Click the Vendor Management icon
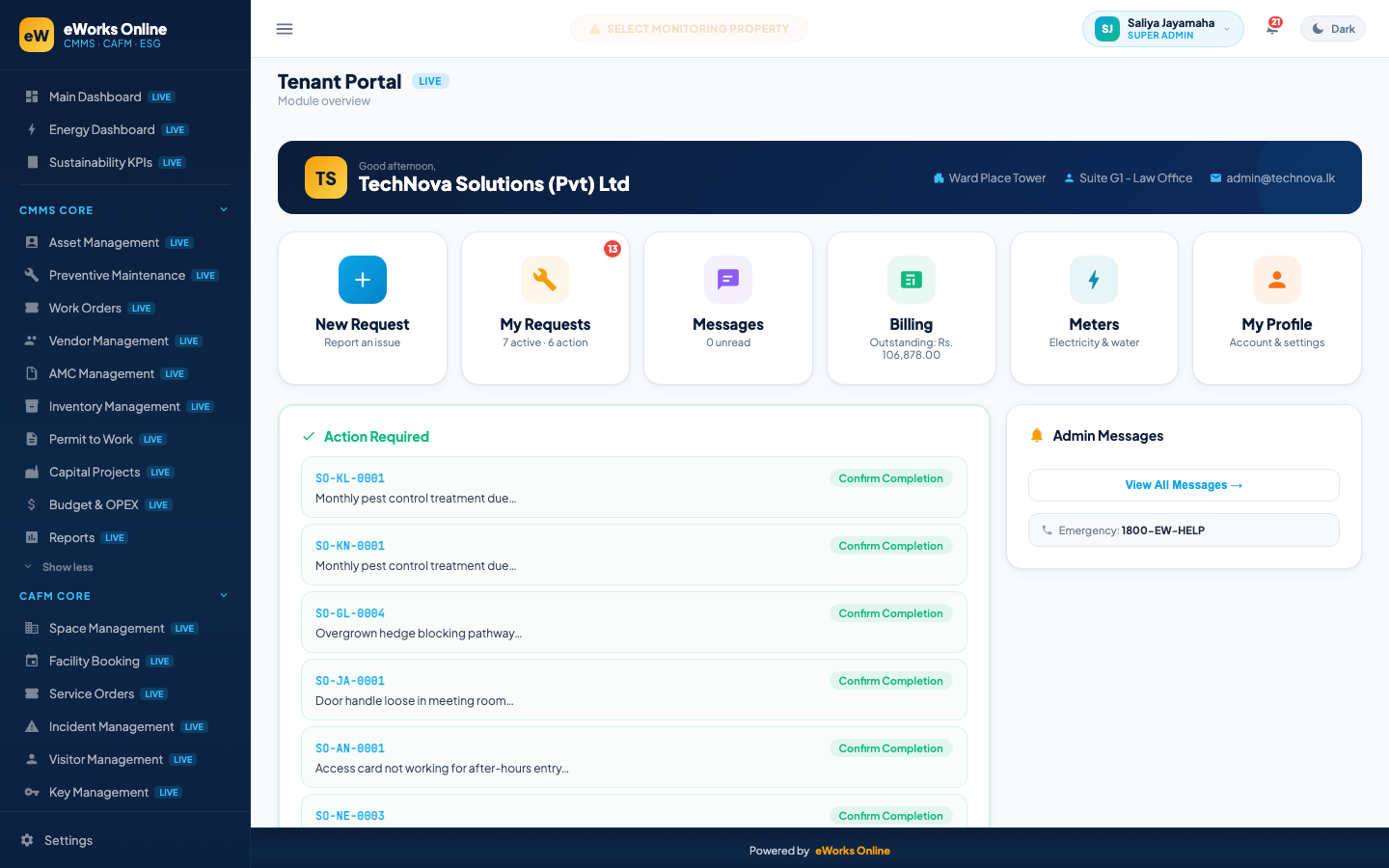Viewport: 1389px width, 868px height. coord(32,340)
